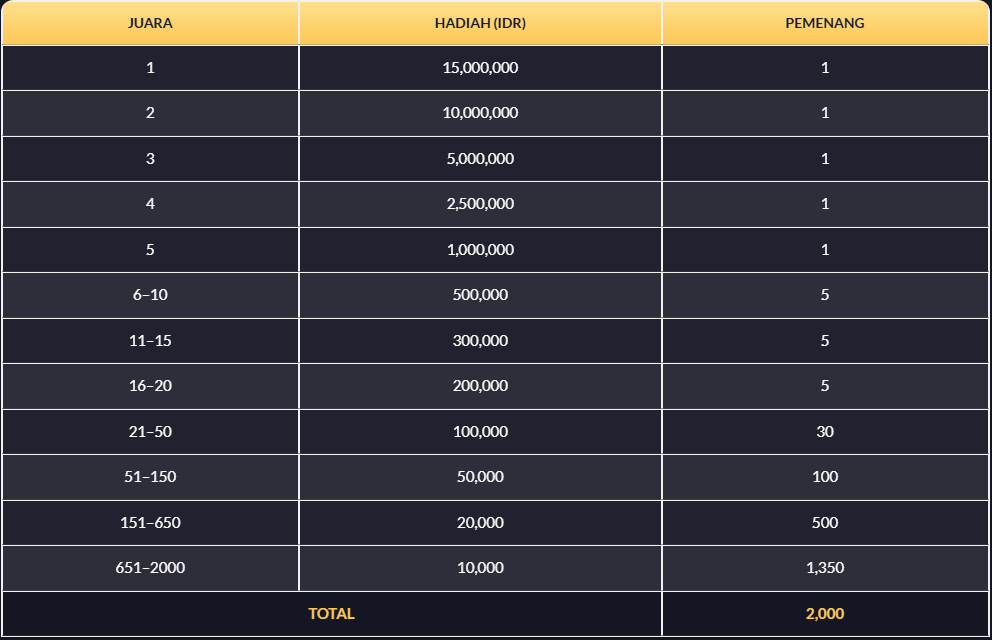The height and width of the screenshot is (640, 992).
Task: Select the 500 winners cell
Action: click(x=825, y=523)
